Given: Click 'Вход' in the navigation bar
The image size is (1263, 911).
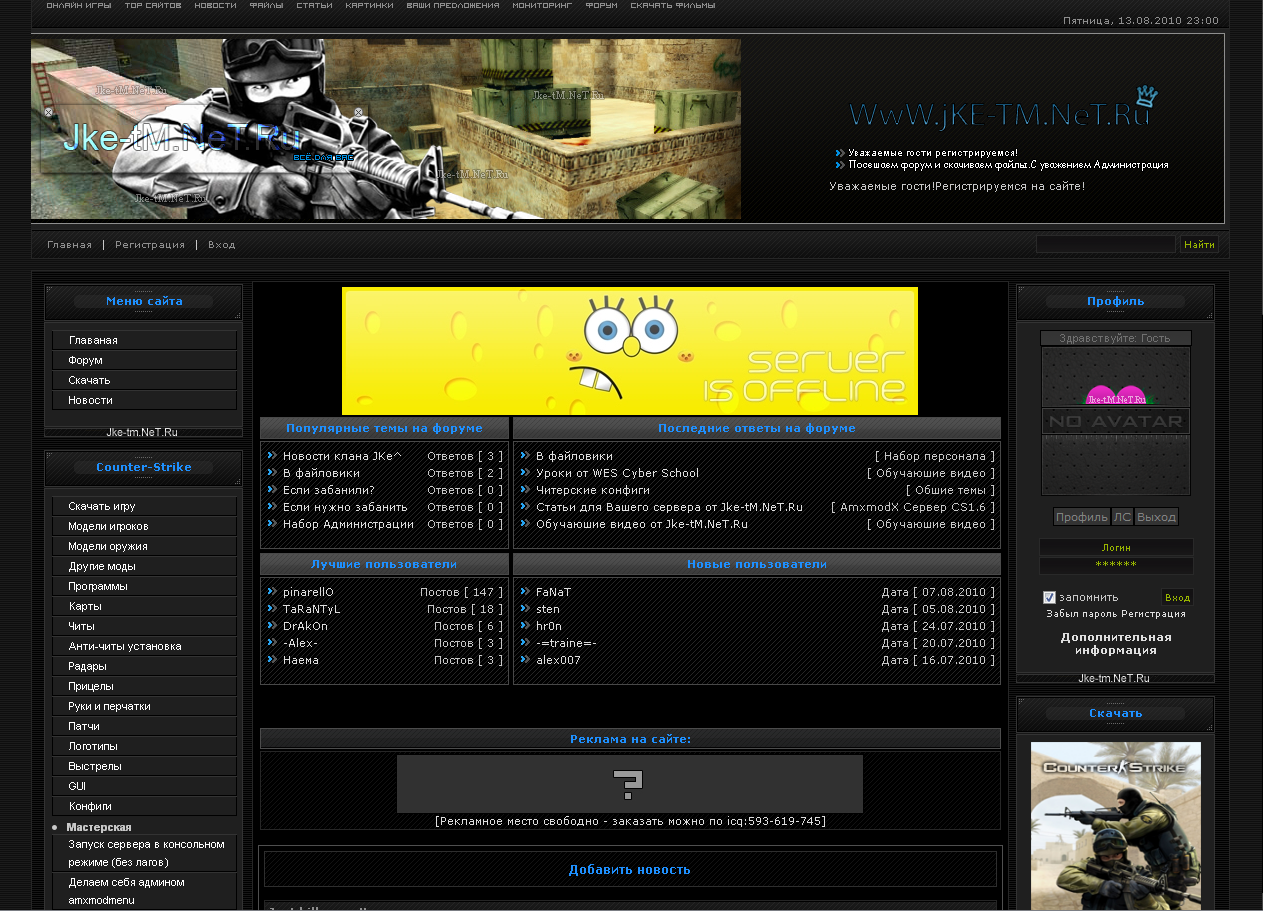Looking at the screenshot, I should point(222,245).
